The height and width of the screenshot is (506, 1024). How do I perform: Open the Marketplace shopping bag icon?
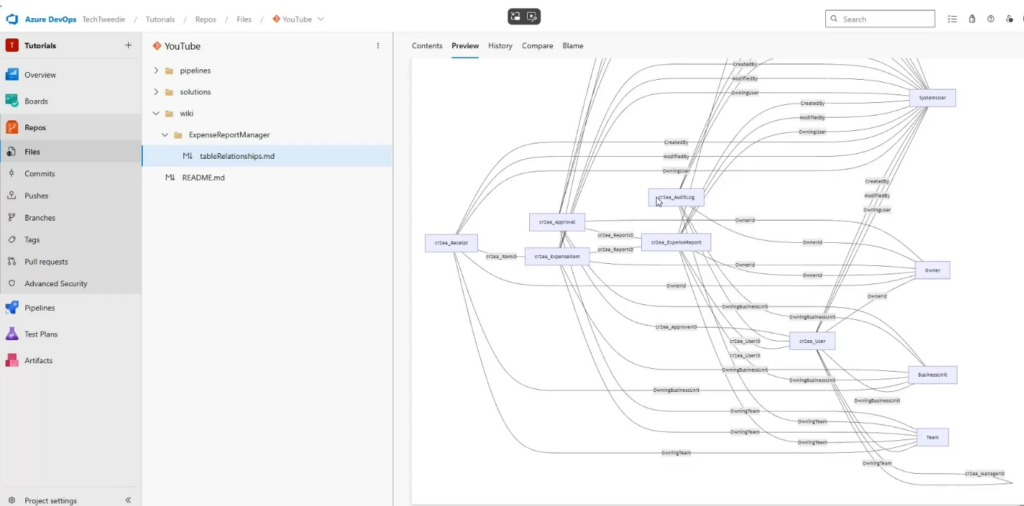point(971,19)
